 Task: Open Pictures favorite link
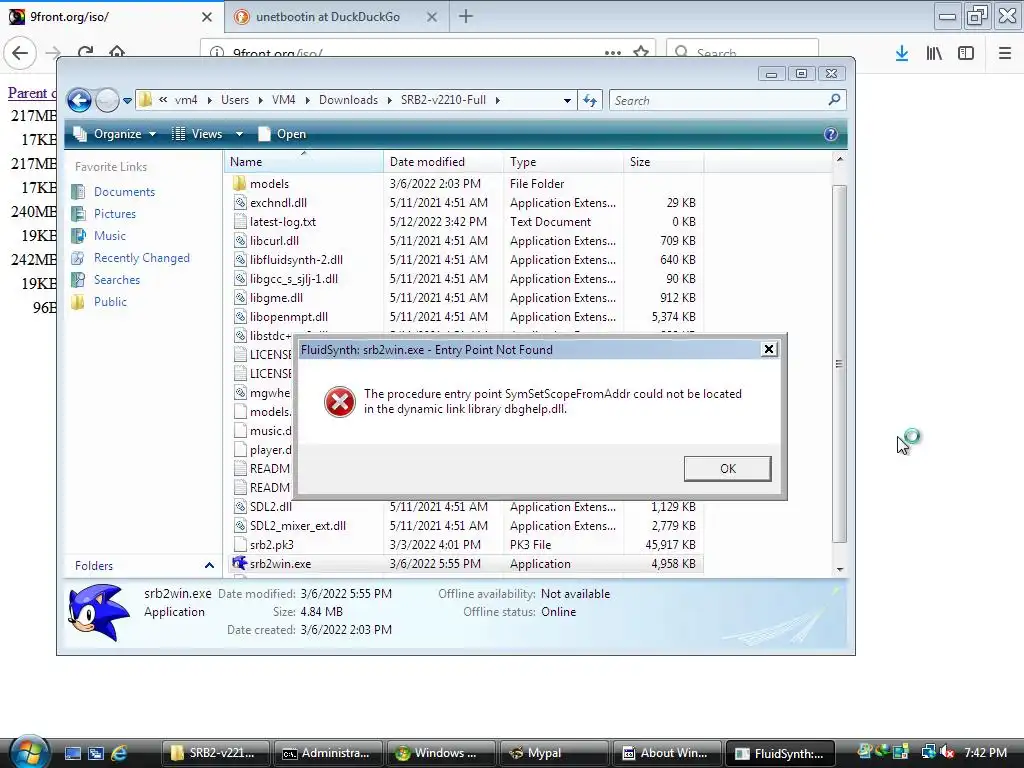[x=114, y=214]
